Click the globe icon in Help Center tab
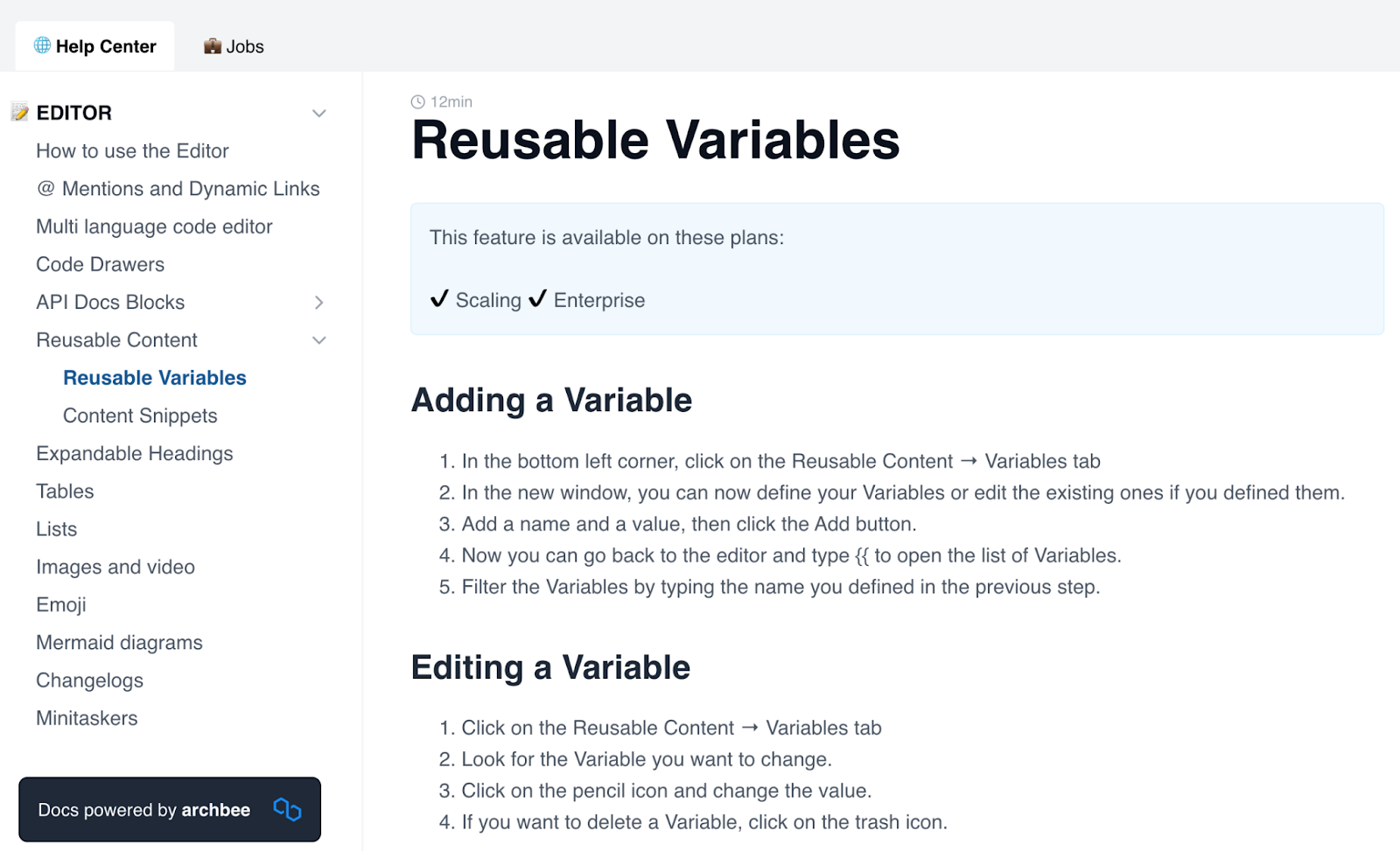The image size is (1400, 851). pos(41,45)
